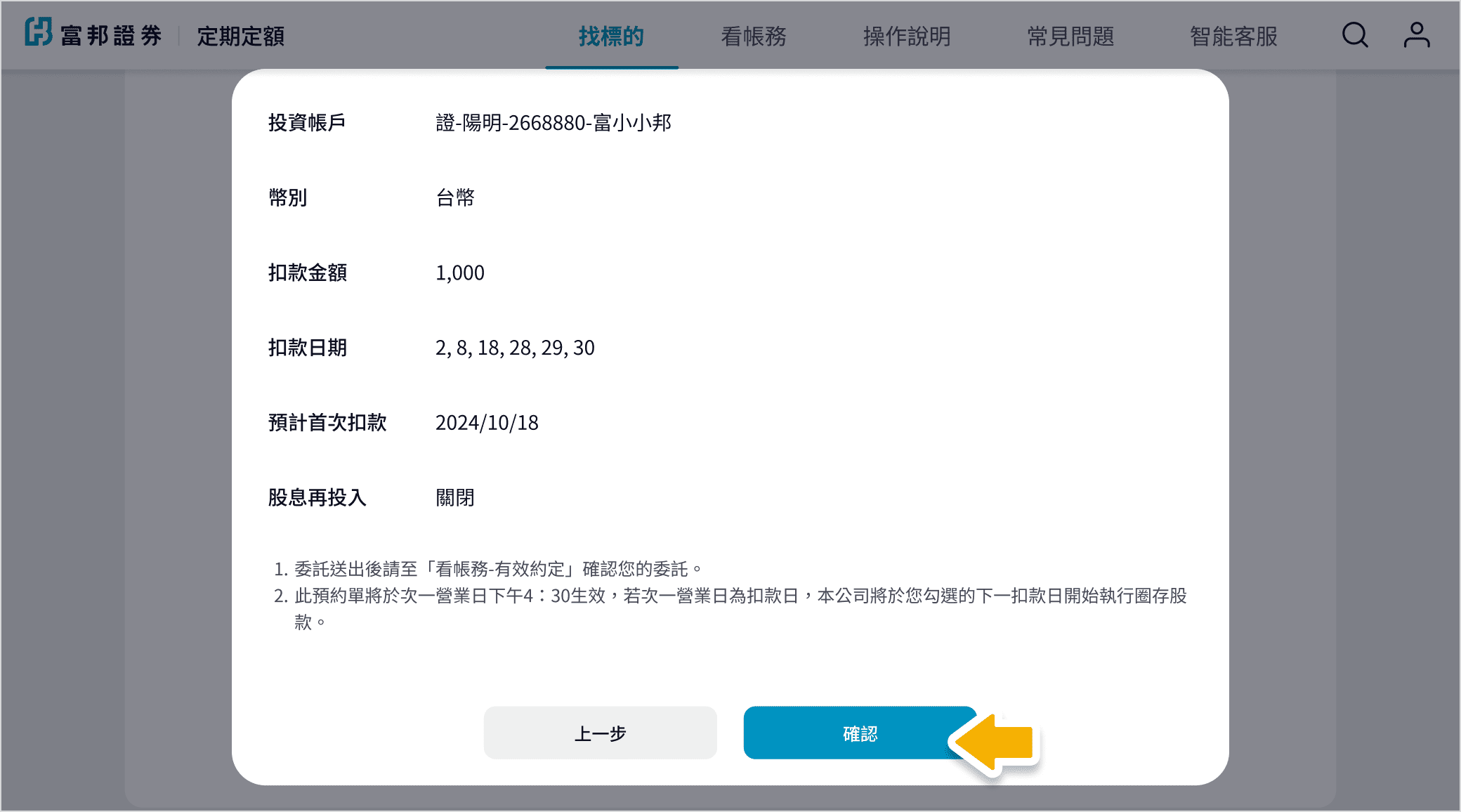Open the user account icon

point(1416,35)
